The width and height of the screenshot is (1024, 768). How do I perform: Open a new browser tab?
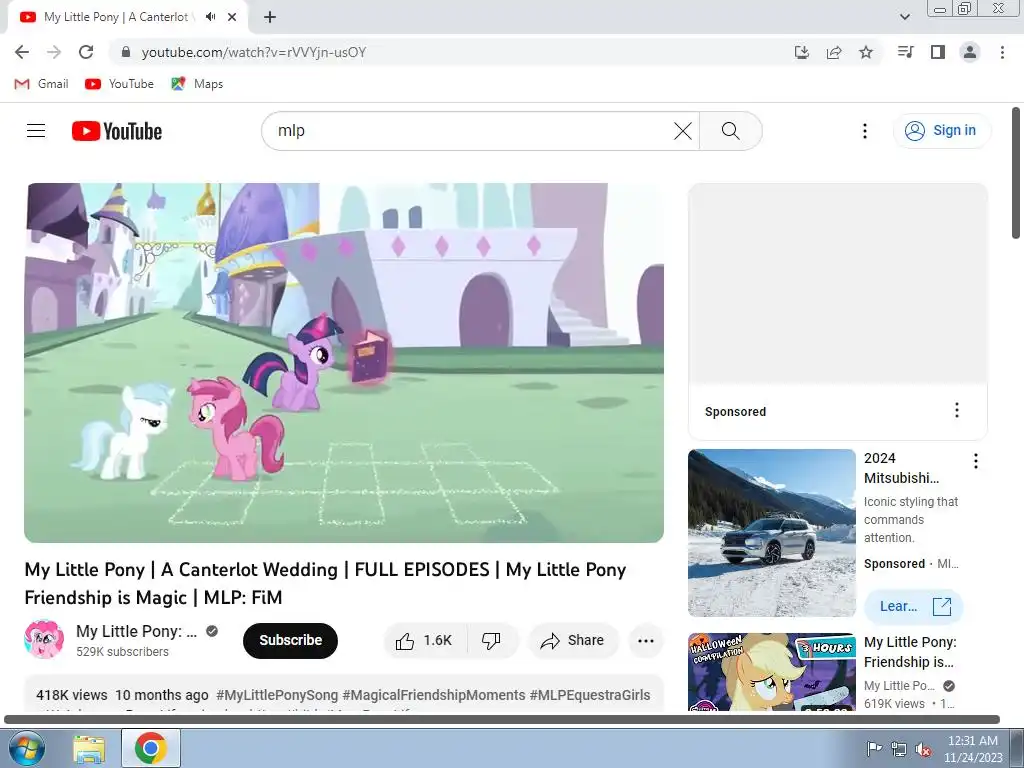(270, 17)
